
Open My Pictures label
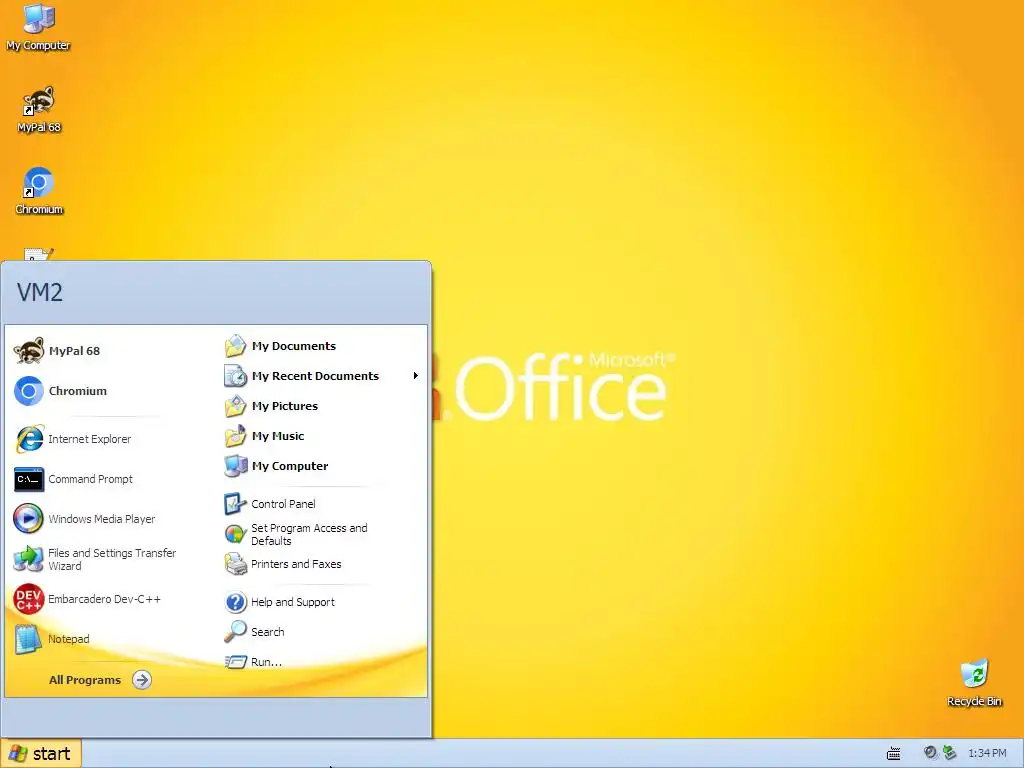tap(285, 406)
